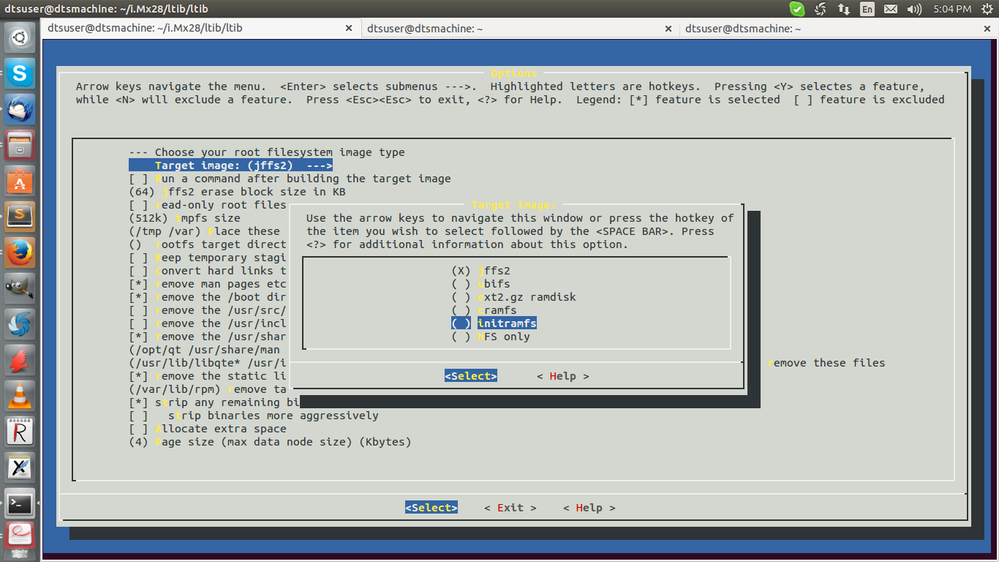Select '(64) jffs2 erase block size in KB'
Screen dimensions: 999x562
pos(237,192)
